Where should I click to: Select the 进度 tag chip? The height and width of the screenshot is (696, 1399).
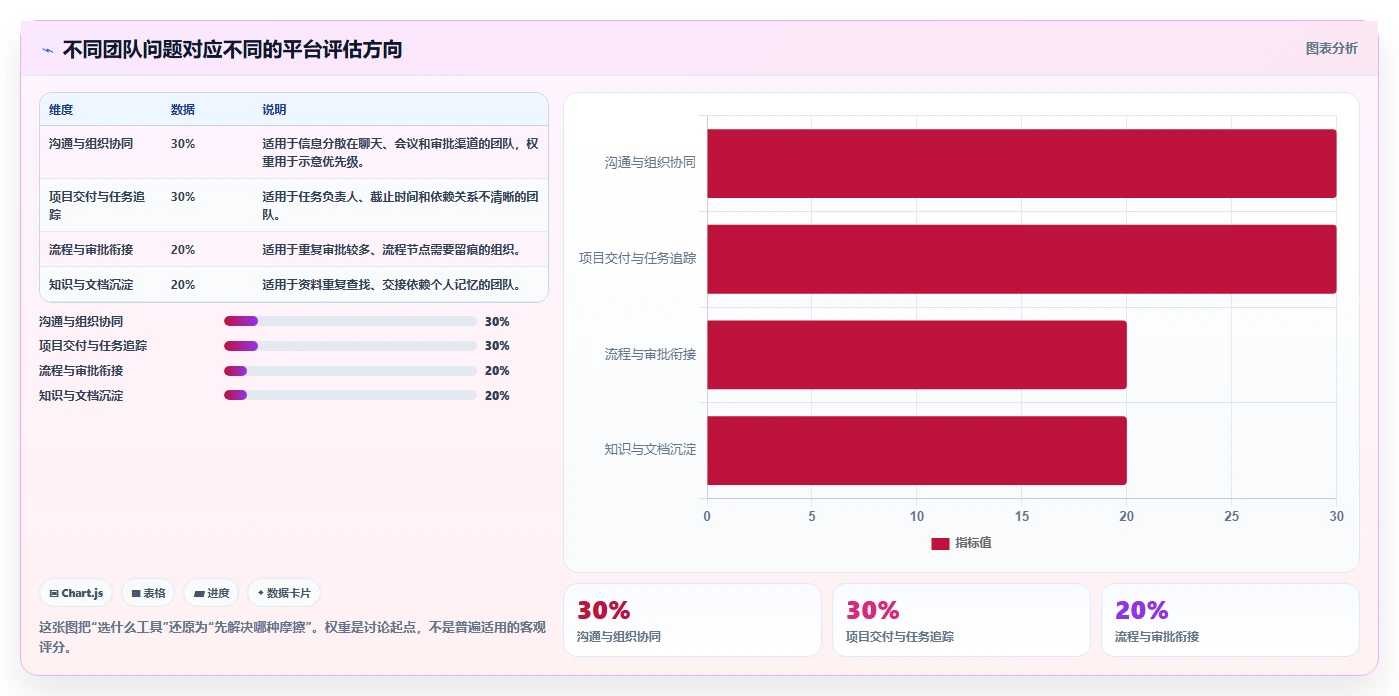[x=211, y=593]
